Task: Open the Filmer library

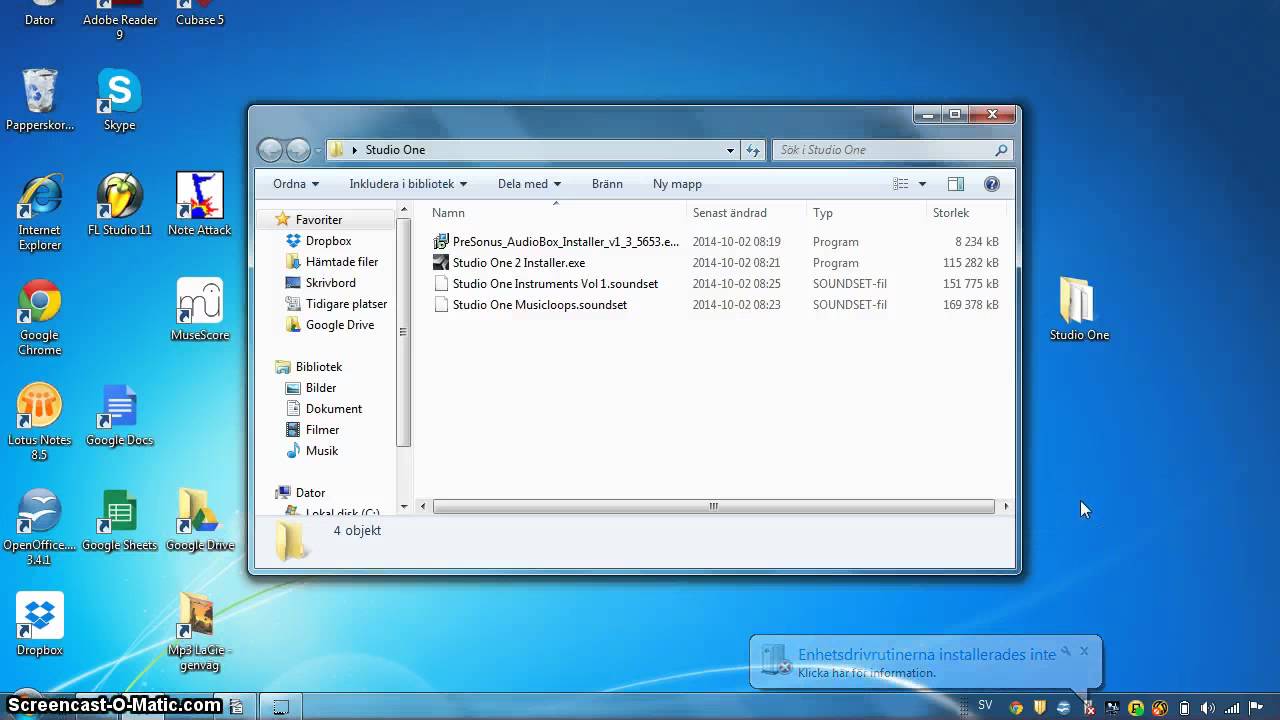Action: (x=322, y=430)
